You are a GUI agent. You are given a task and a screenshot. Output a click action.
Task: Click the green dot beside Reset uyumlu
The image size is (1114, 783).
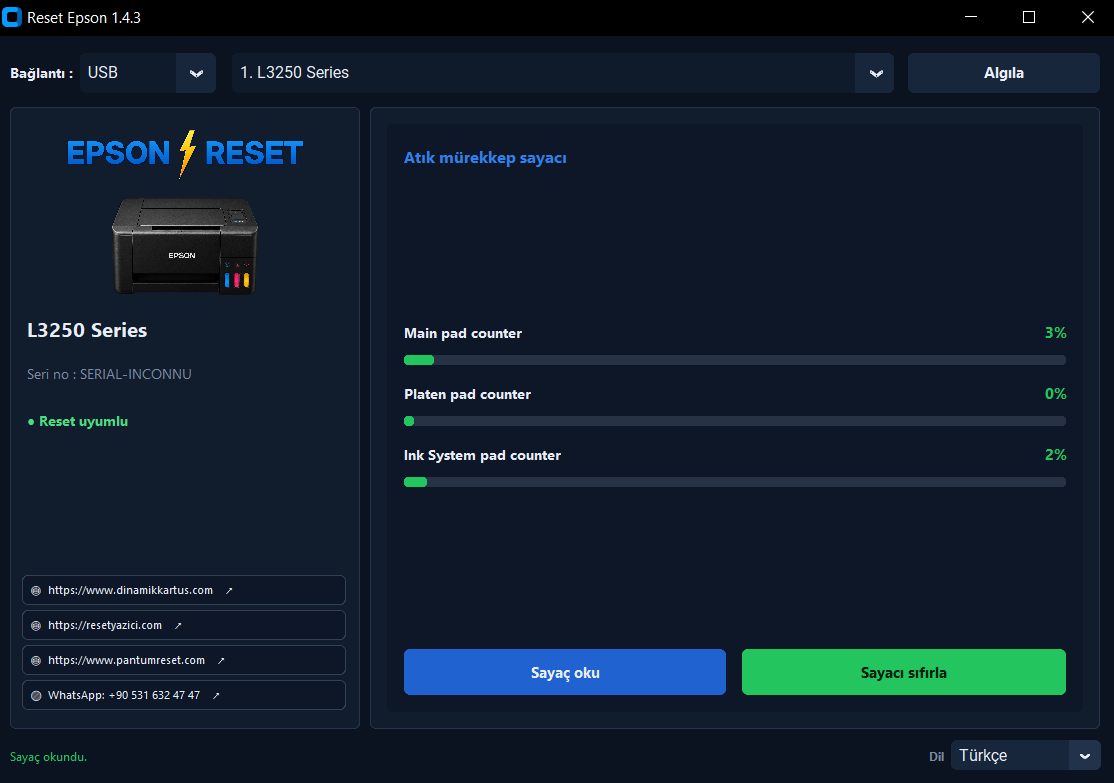pos(31,422)
